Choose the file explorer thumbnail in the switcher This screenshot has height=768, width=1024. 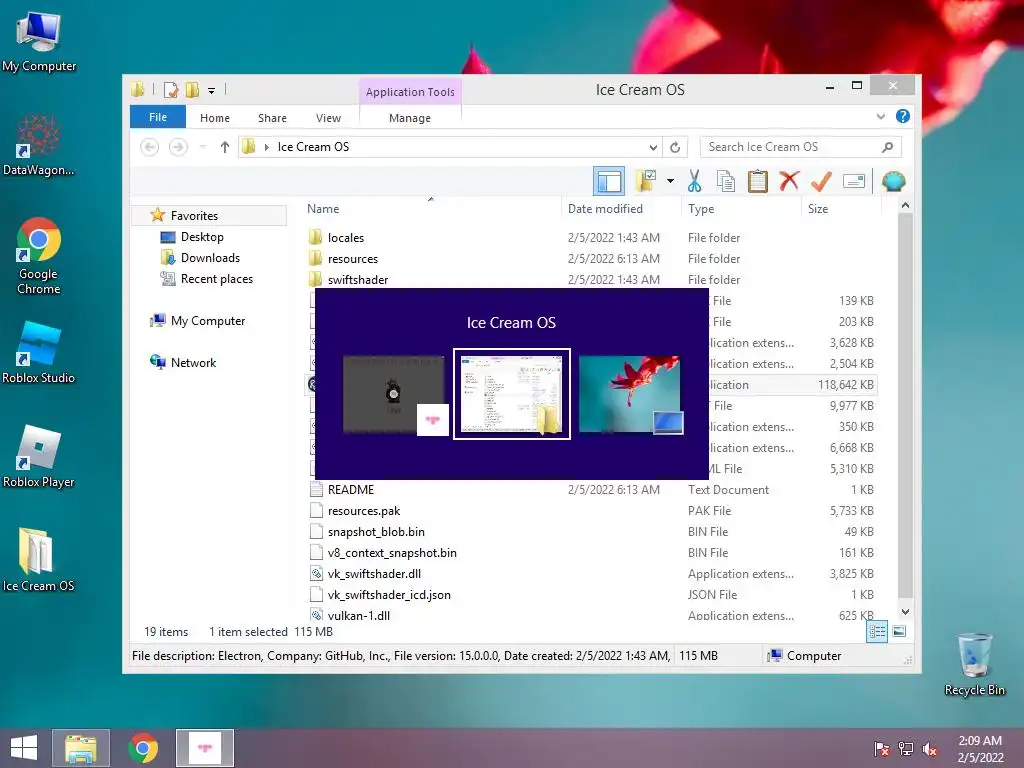click(x=512, y=394)
